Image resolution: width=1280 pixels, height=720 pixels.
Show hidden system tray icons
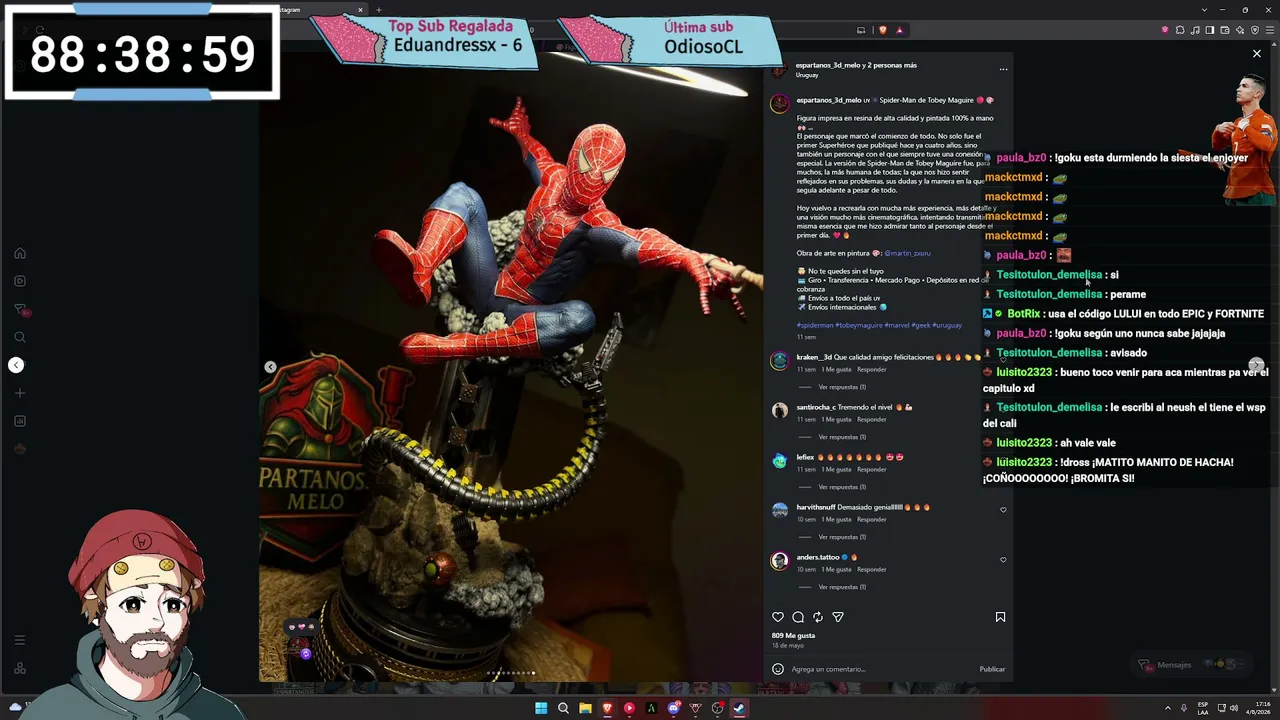coord(1167,708)
